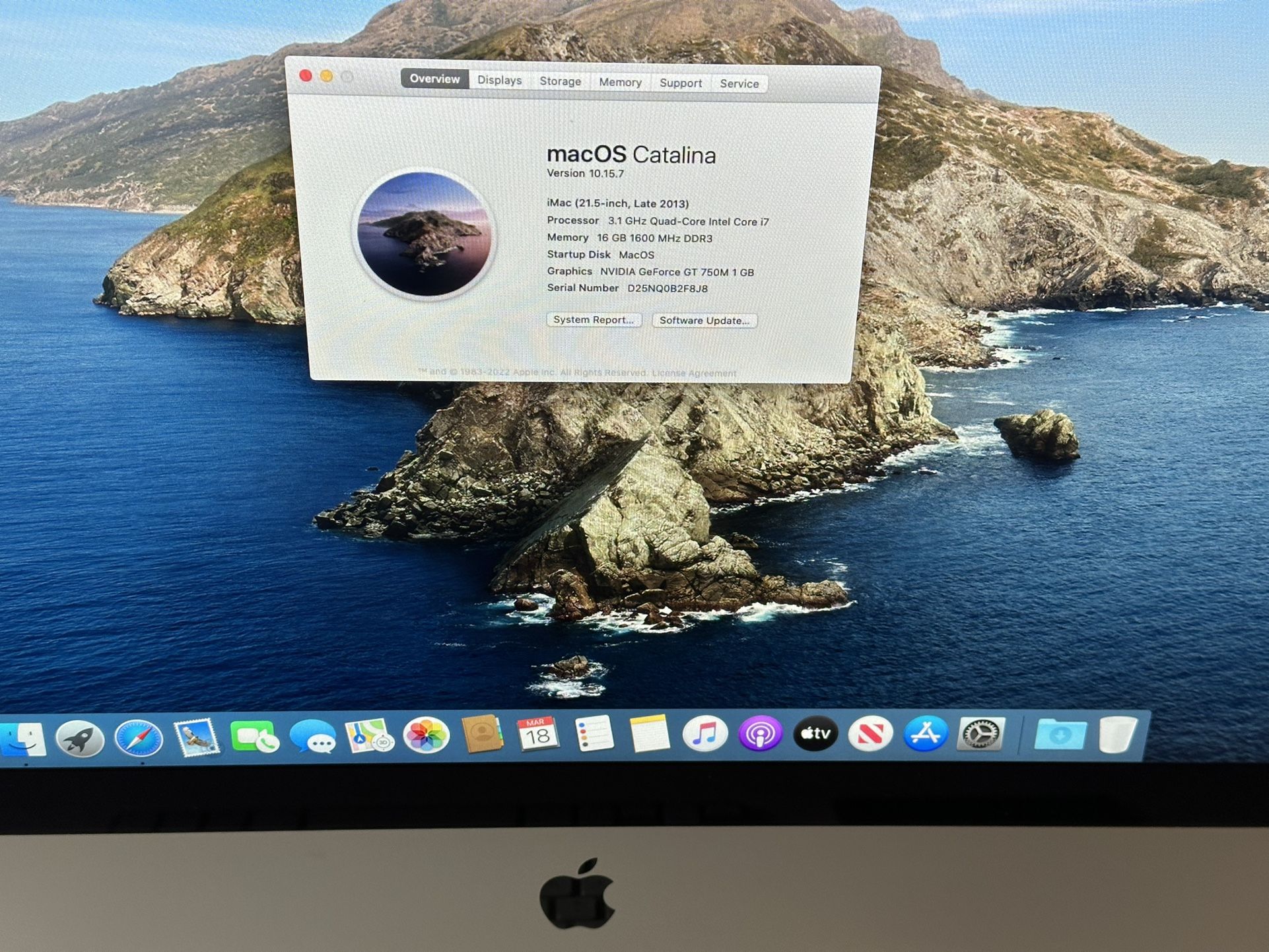
Task: Open Music note icon in Dock
Action: pyautogui.click(x=704, y=733)
